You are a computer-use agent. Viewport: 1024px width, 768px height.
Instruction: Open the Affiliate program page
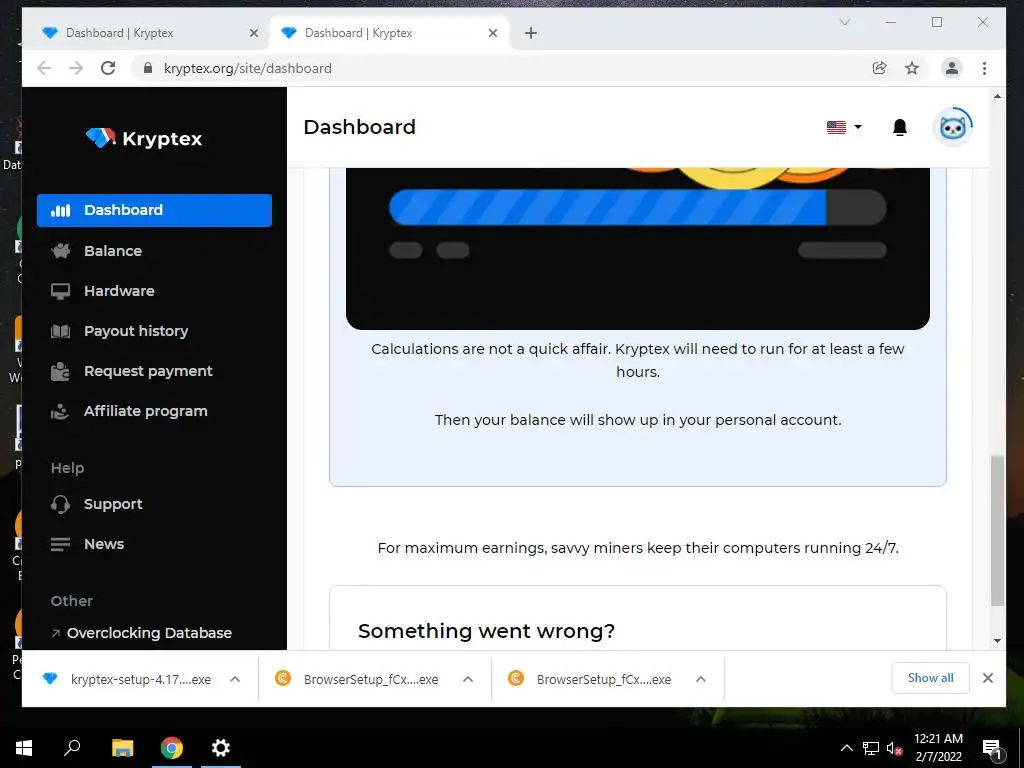pyautogui.click(x=146, y=411)
